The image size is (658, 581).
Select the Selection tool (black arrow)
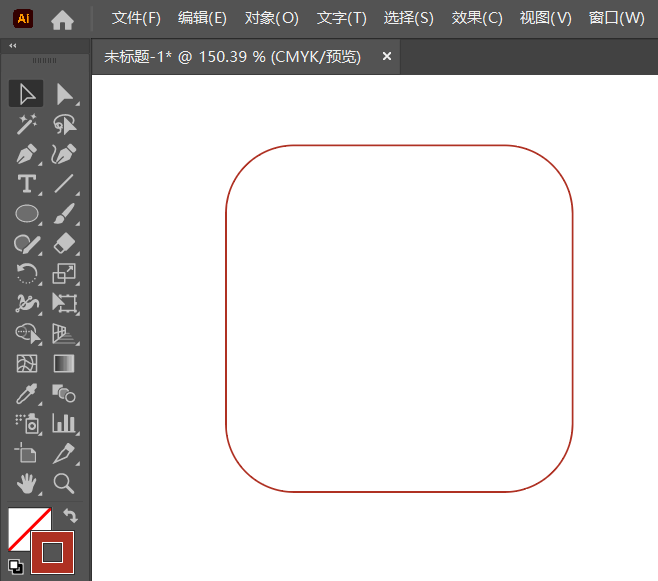tap(26, 94)
